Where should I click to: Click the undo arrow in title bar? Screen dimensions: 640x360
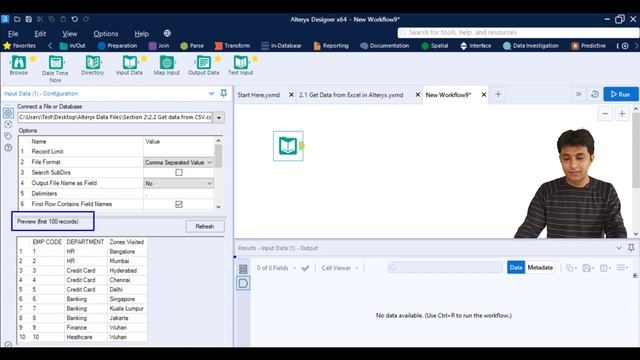pos(74,19)
